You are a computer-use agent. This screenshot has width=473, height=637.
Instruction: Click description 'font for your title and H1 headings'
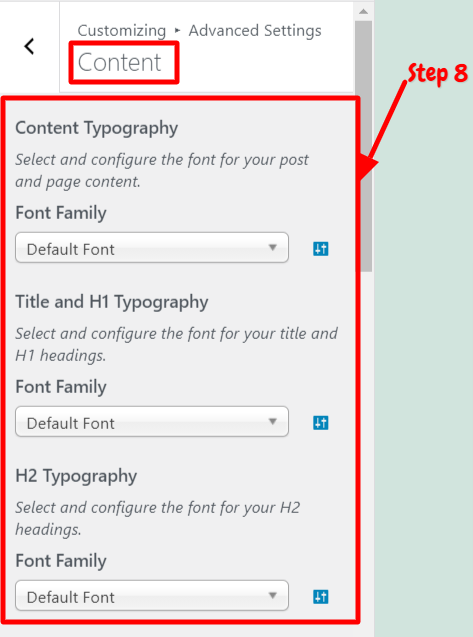point(176,344)
